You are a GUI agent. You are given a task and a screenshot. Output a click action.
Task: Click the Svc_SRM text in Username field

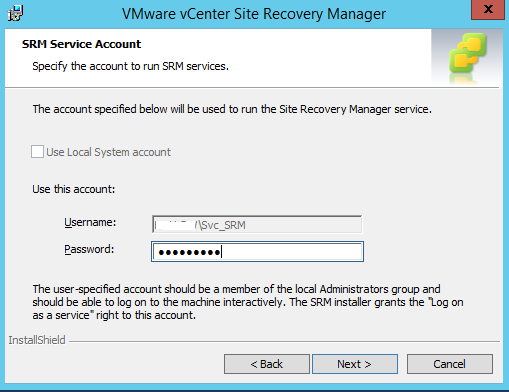(x=224, y=225)
